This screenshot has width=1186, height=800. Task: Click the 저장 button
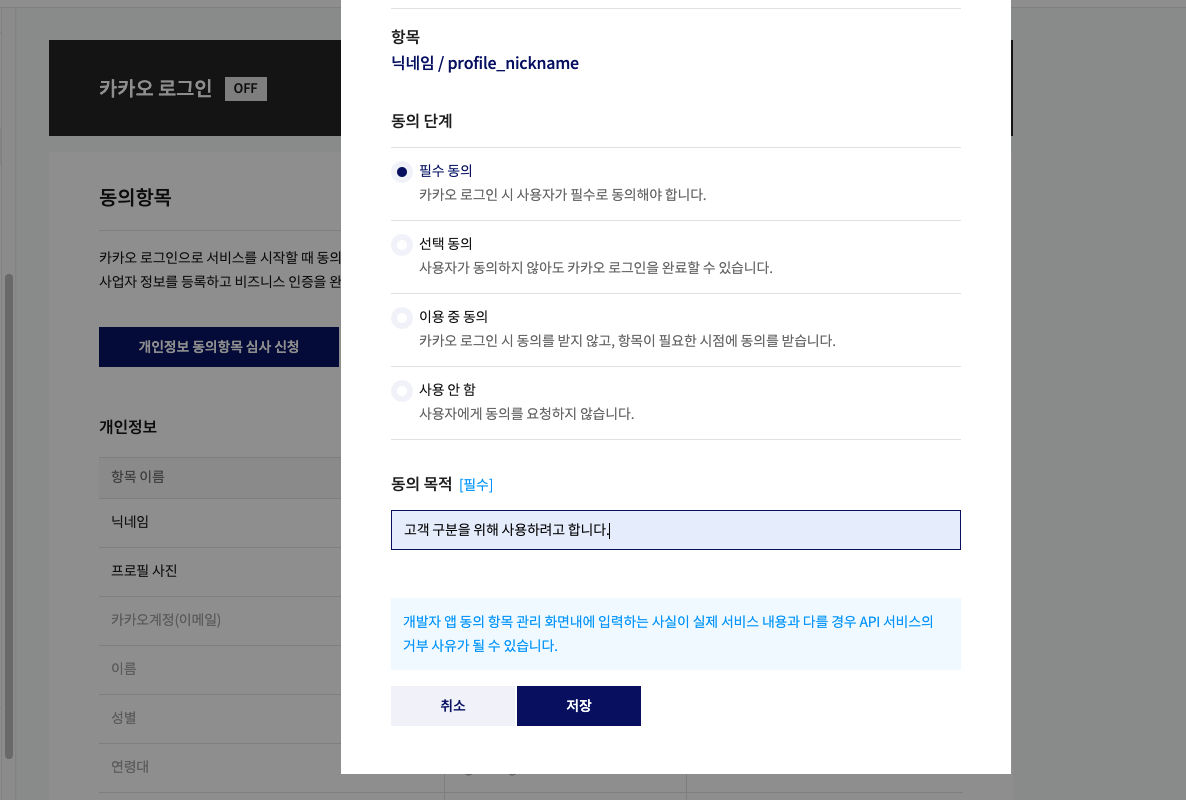[579, 705]
